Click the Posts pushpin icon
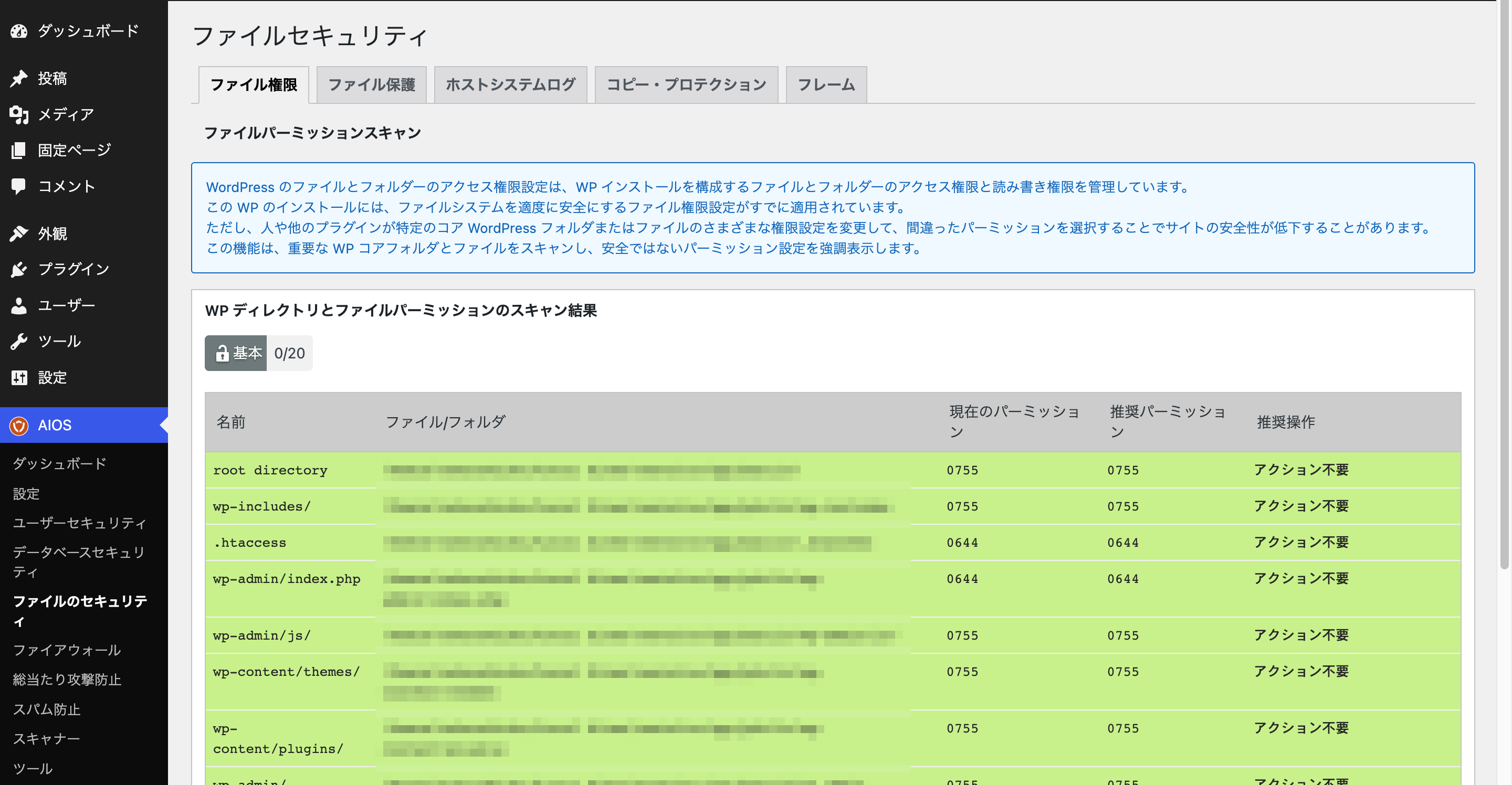Viewport: 1512px width, 785px height. [x=19, y=78]
